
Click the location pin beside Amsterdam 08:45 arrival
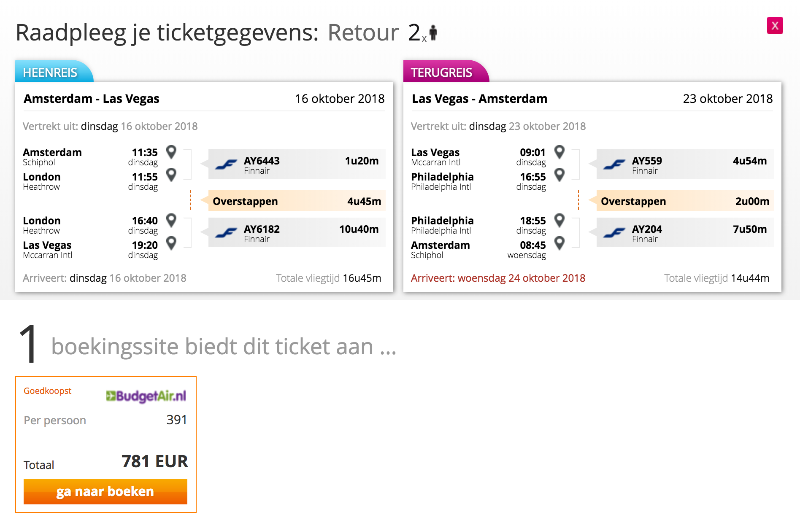[x=560, y=243]
